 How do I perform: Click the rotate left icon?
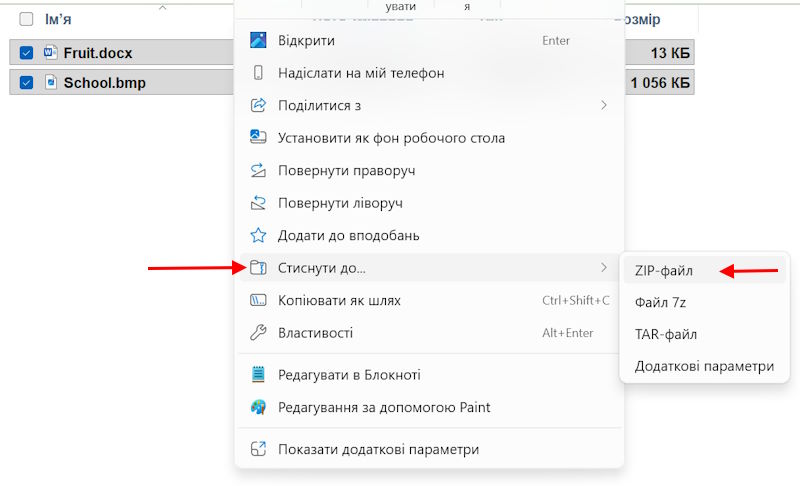[258, 203]
